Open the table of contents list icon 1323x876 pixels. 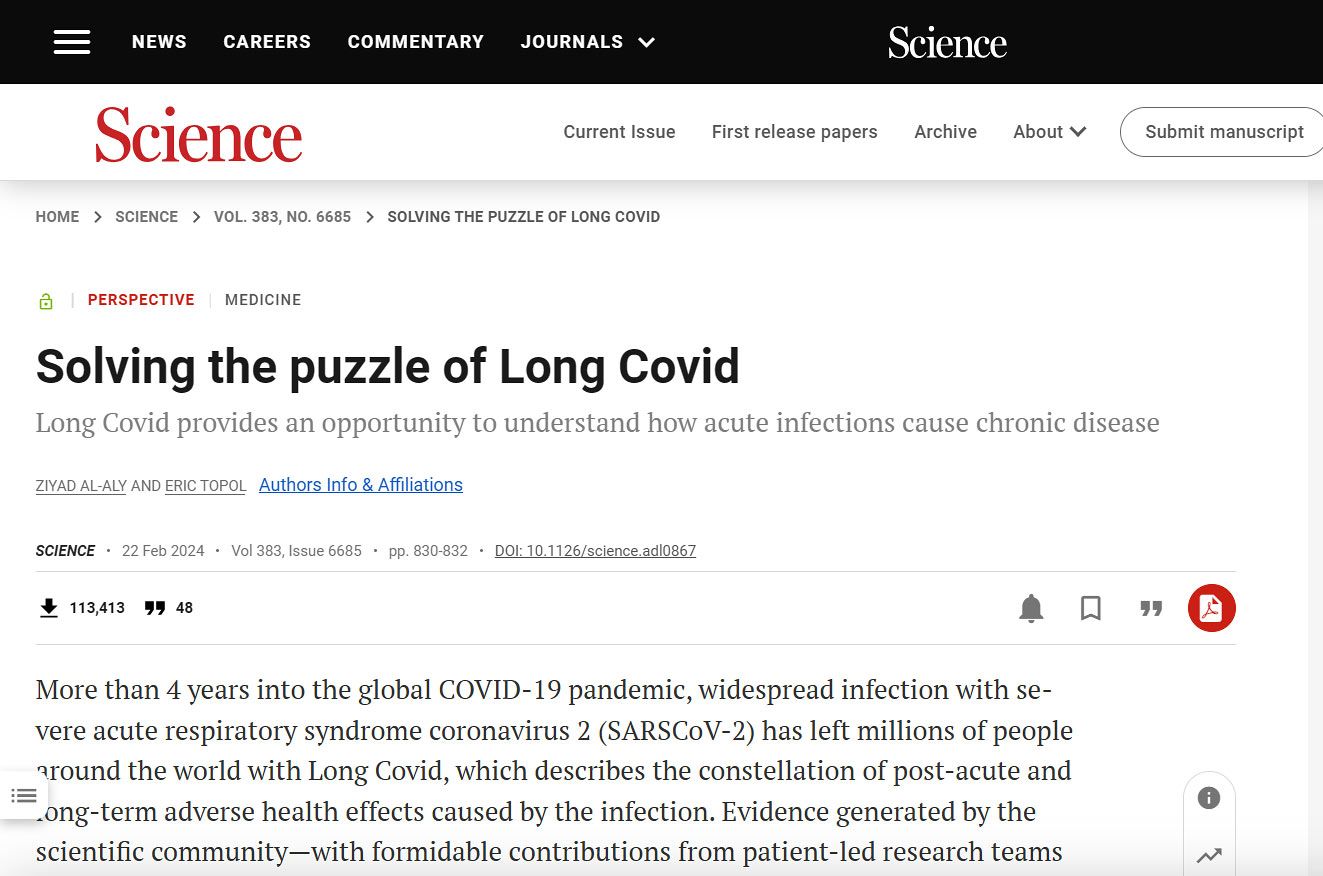pyautogui.click(x=24, y=796)
